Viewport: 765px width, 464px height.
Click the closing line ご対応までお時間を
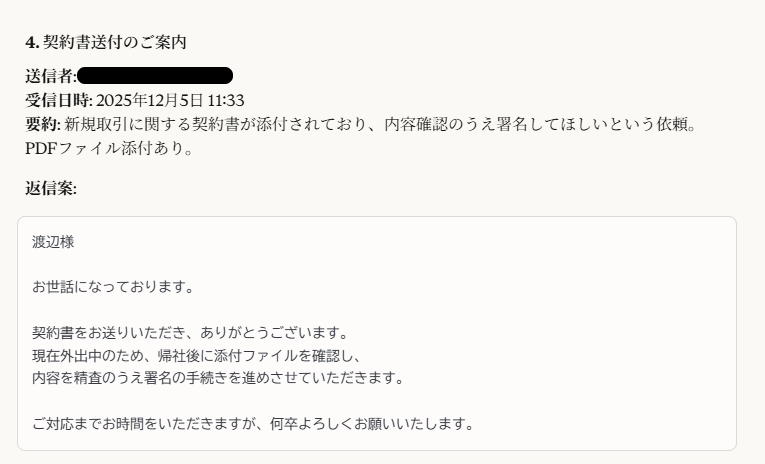253,424
